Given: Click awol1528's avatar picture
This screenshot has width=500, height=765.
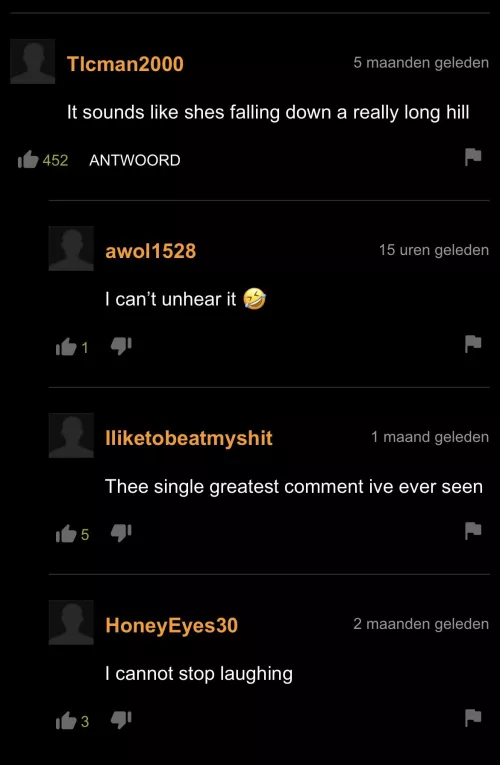Looking at the screenshot, I should pyautogui.click(x=71, y=248).
